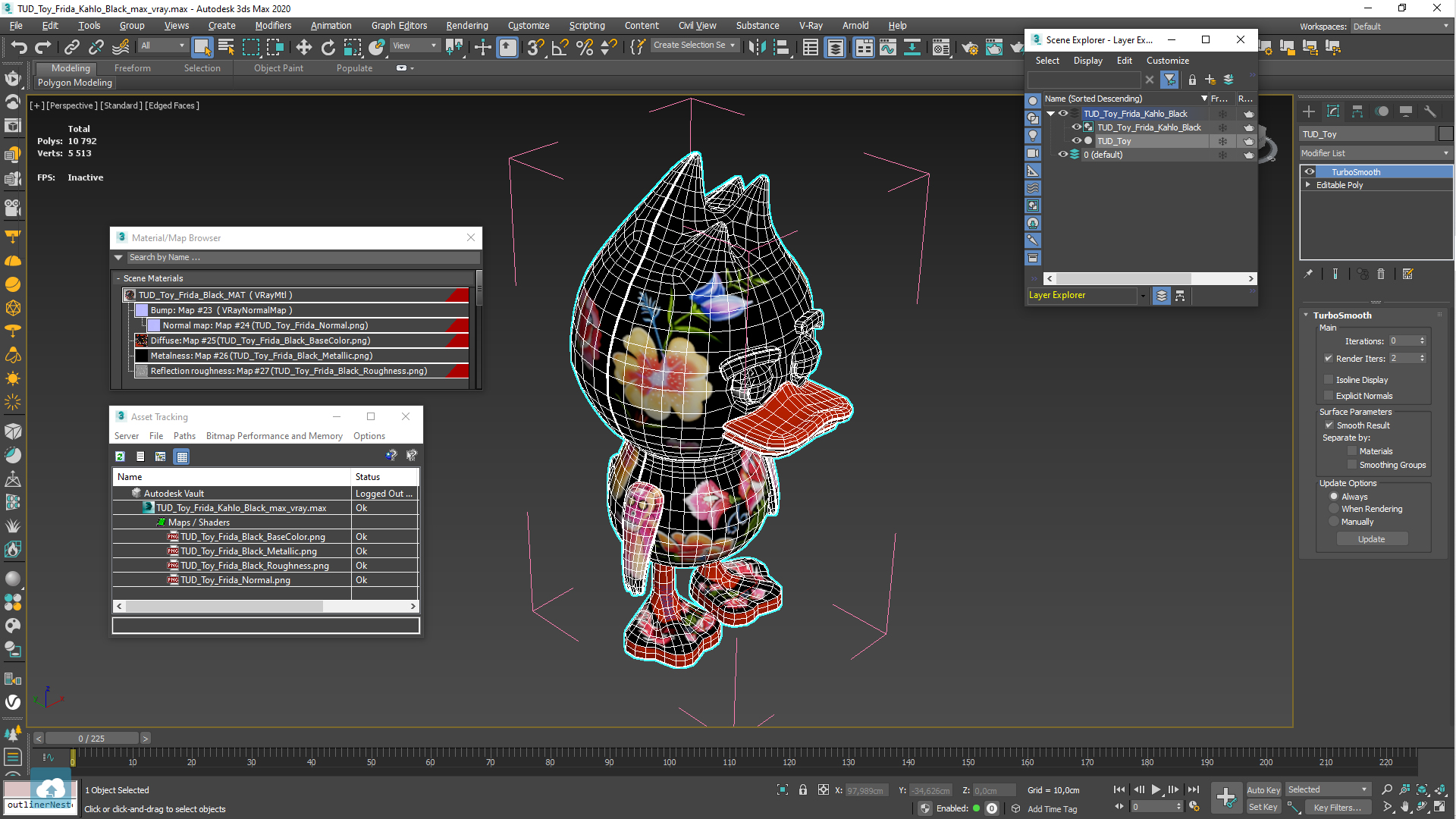
Task: Collapse Scene Materials group
Action: 118,278
